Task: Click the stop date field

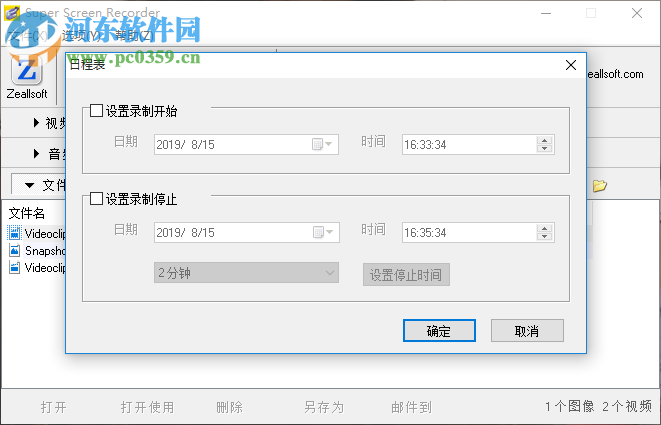Action: pos(247,232)
